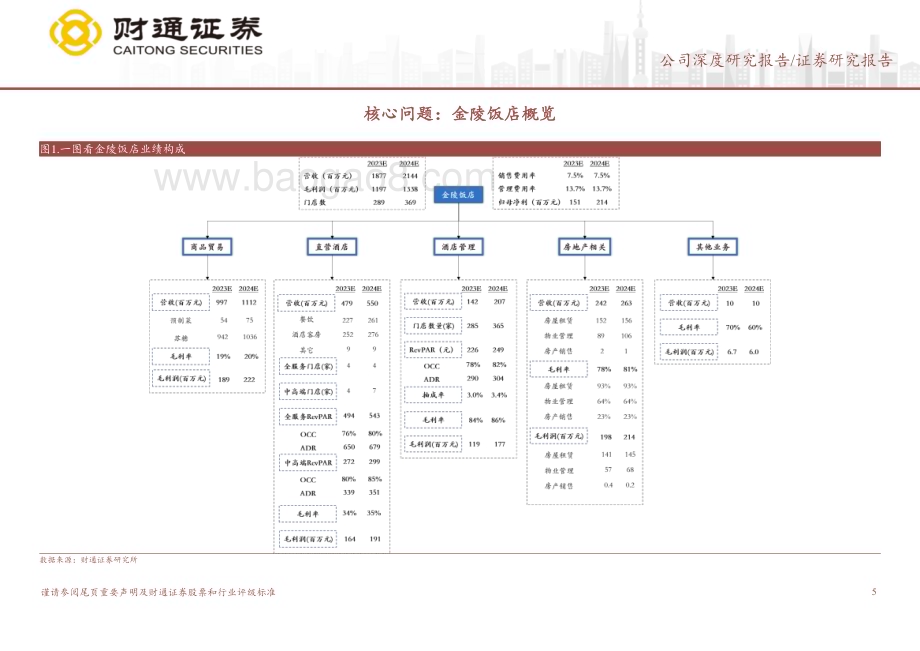Image resolution: width=920 pixels, height=651 pixels.
Task: Click the 2023E revenue value 1877
Action: 379,175
